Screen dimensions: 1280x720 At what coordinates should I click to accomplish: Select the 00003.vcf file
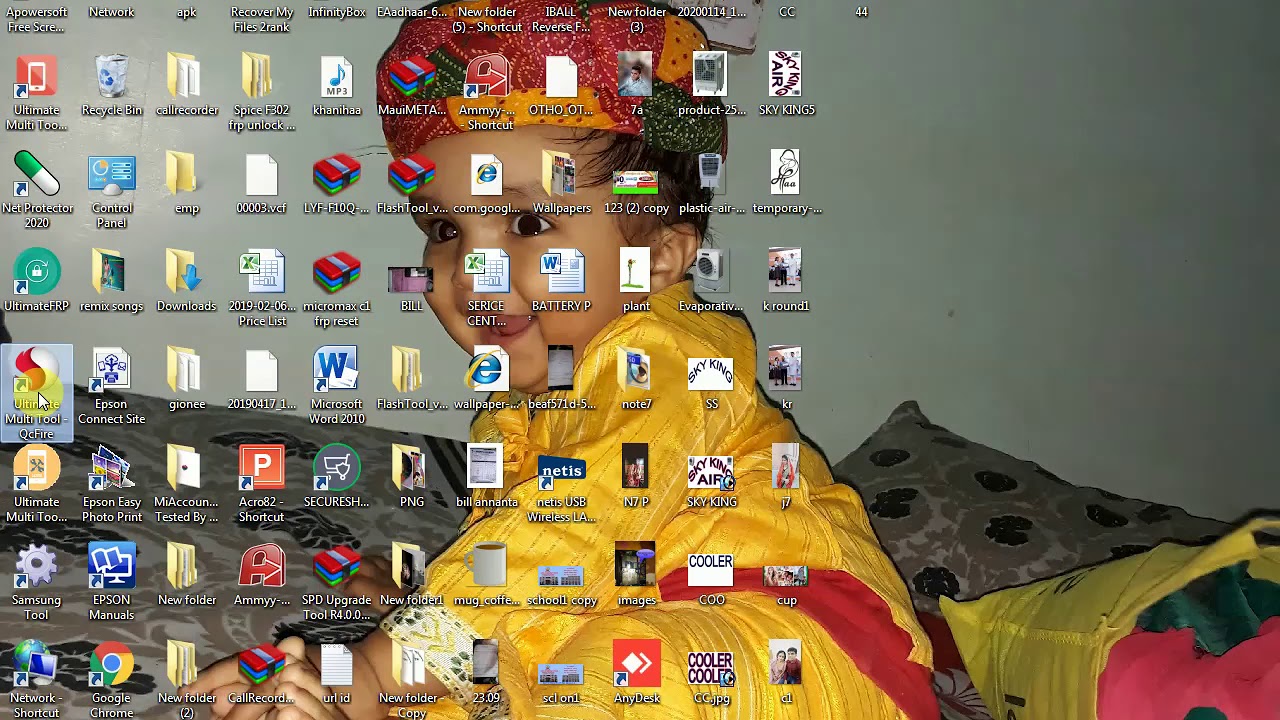[262, 176]
